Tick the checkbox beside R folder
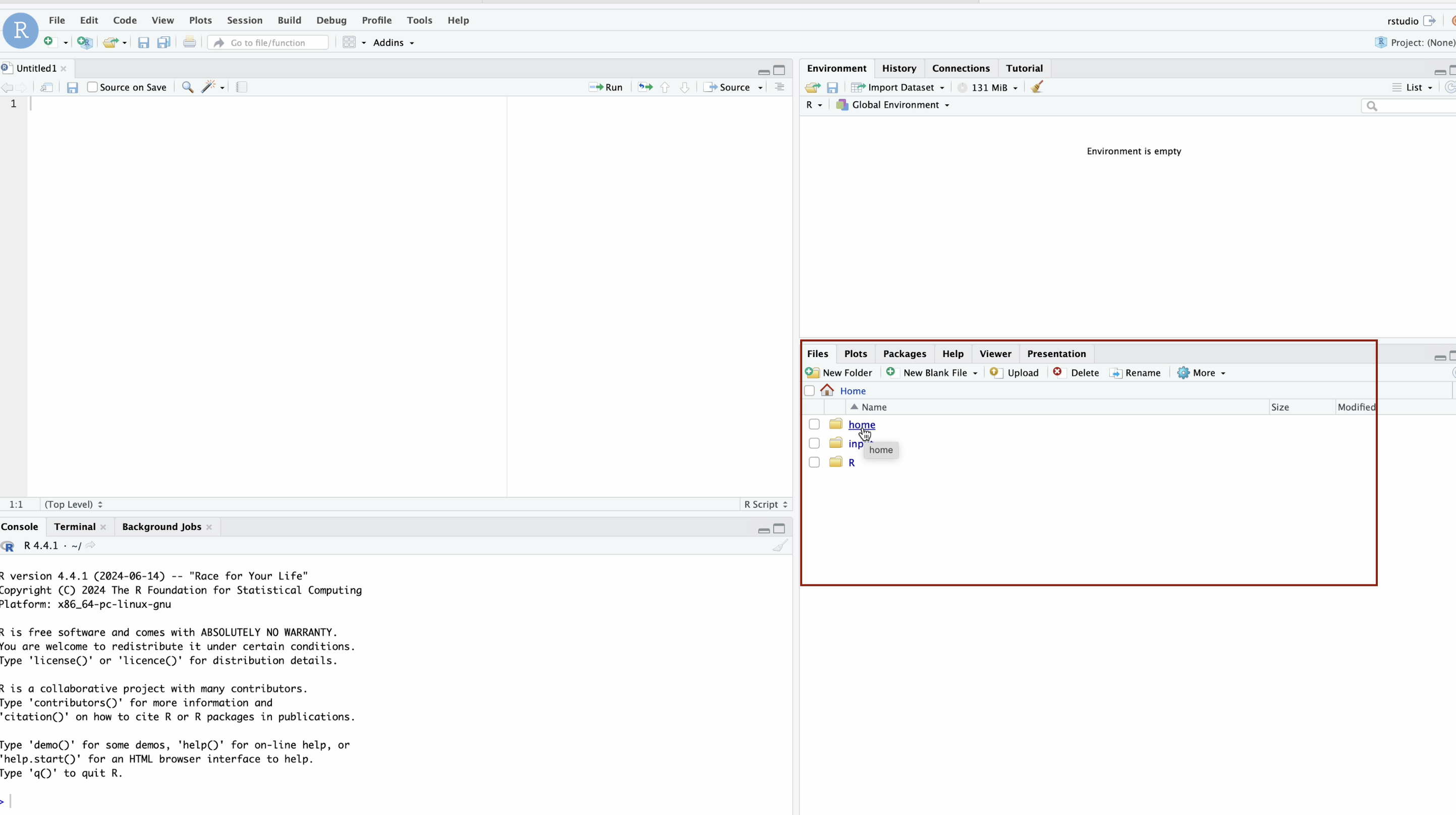Screen dimensions: 1456x815 point(814,462)
